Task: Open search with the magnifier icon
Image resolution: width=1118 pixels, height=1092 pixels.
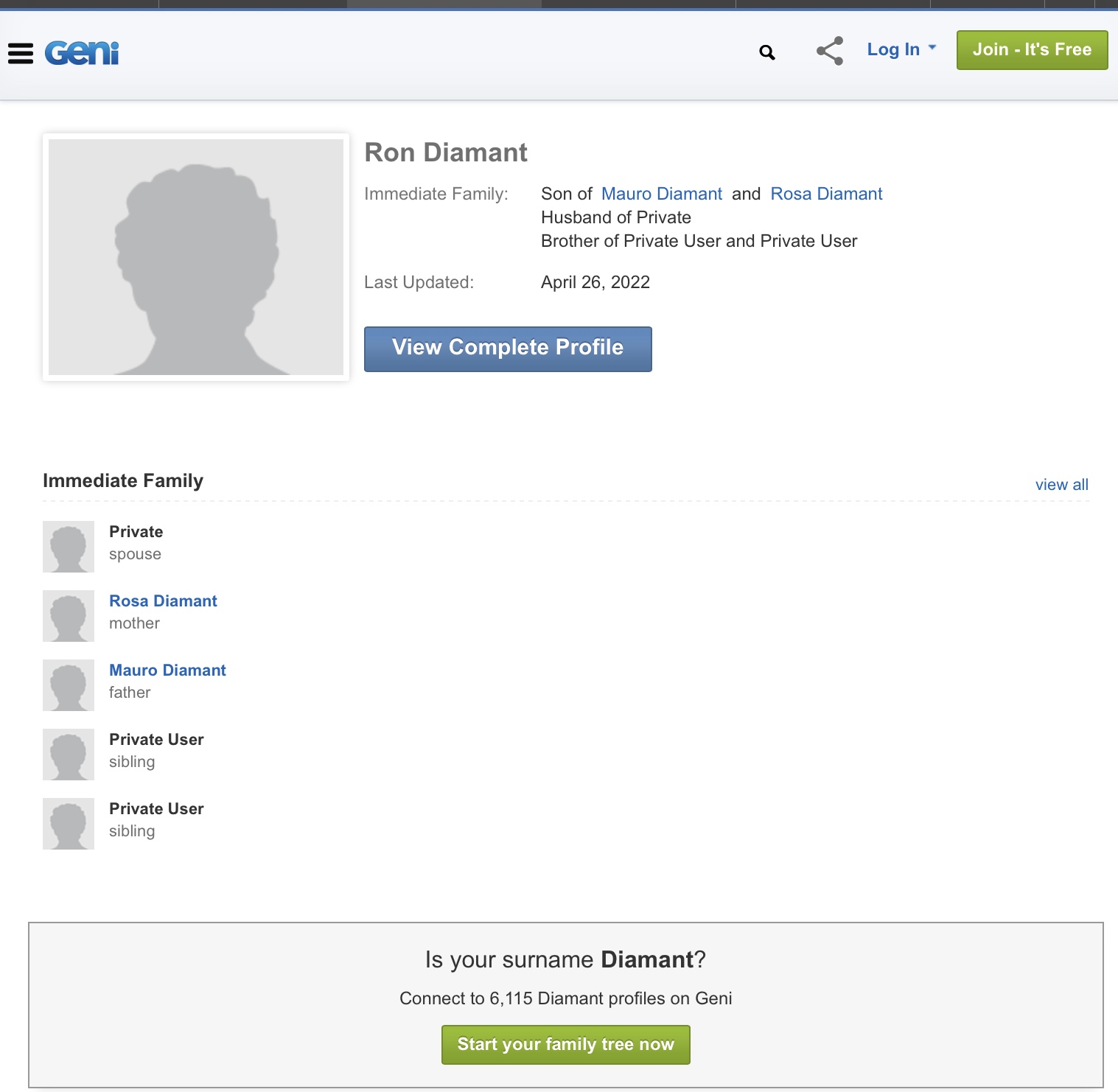Action: point(767,52)
